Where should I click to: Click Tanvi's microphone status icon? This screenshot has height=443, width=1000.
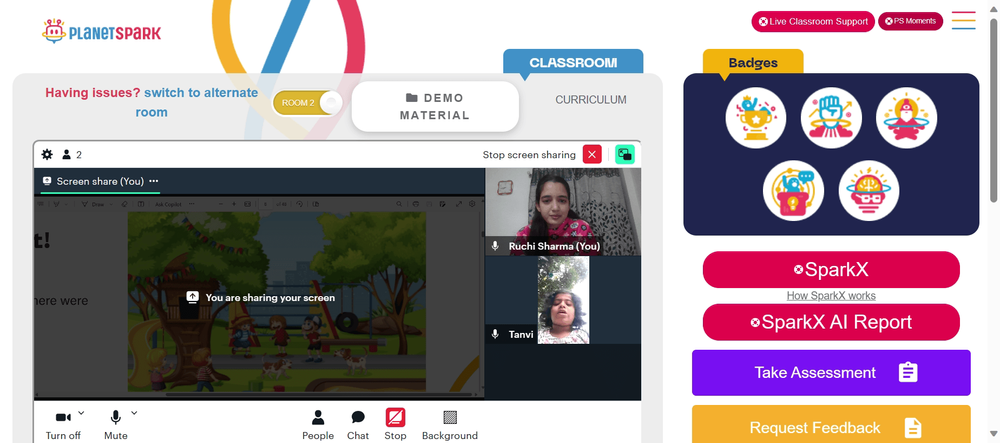tap(495, 334)
